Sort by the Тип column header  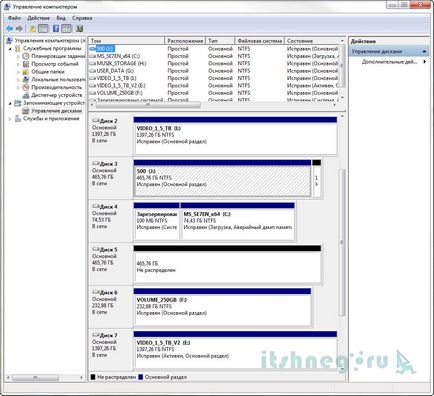pyautogui.click(x=220, y=41)
